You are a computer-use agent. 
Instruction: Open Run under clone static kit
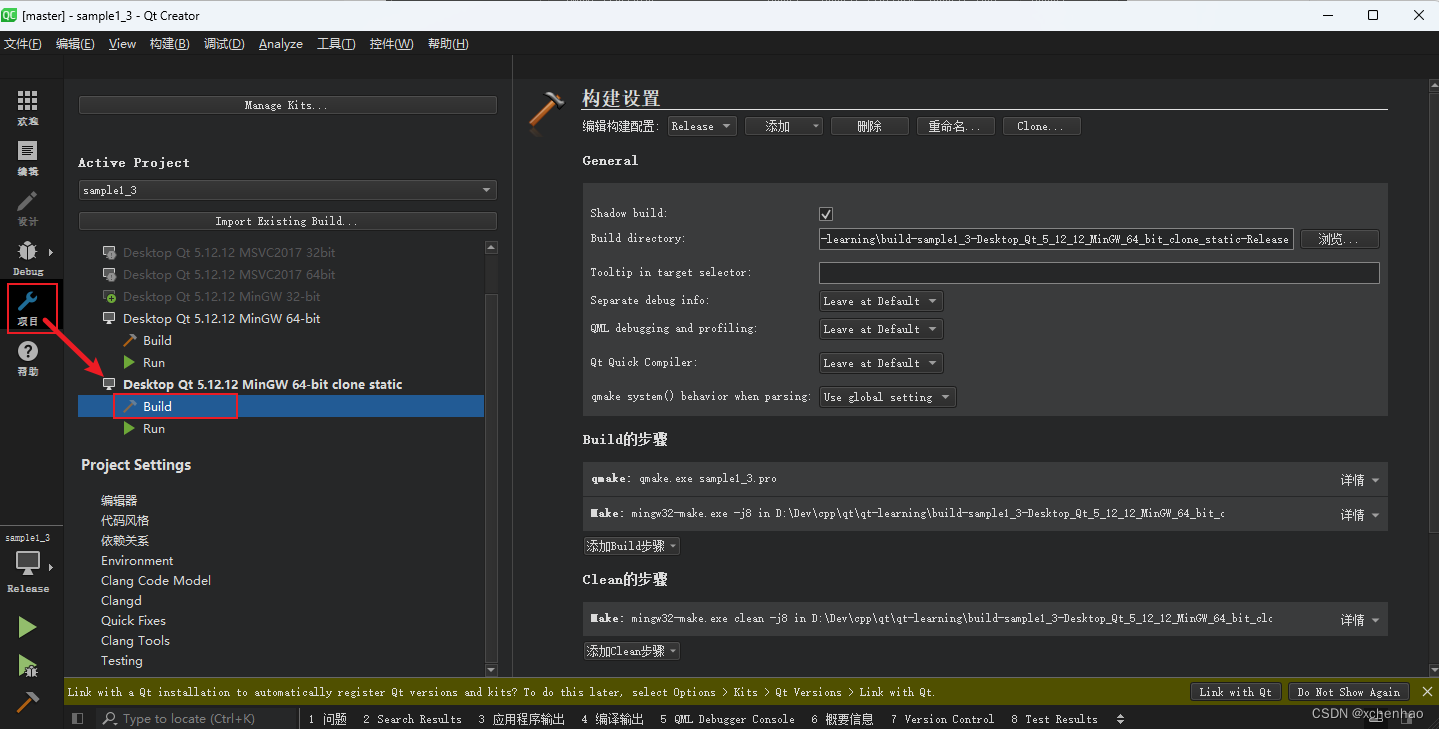coord(153,429)
